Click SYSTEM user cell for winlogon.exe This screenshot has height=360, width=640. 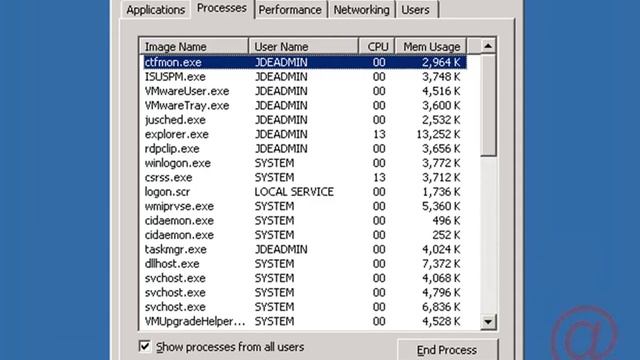tap(274, 163)
